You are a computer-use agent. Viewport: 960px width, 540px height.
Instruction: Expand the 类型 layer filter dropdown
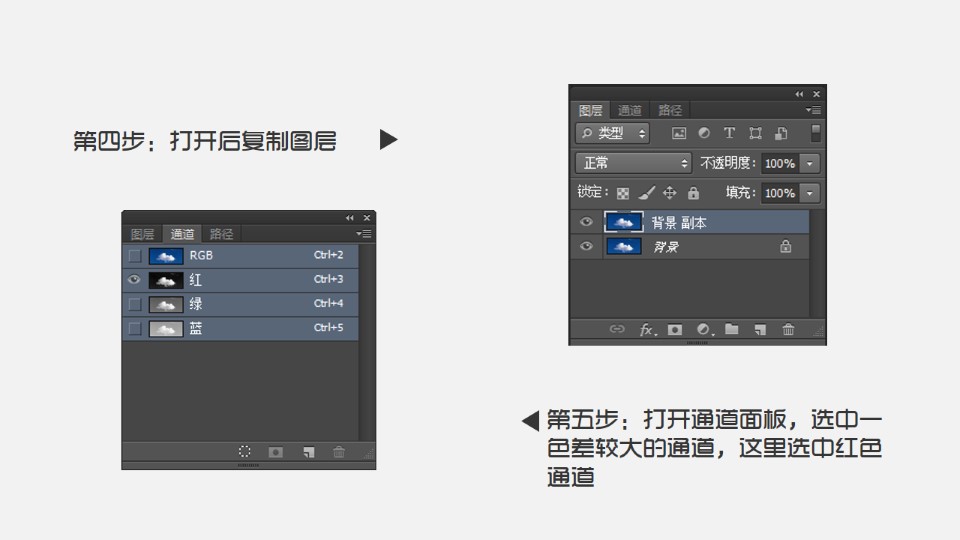[x=612, y=133]
